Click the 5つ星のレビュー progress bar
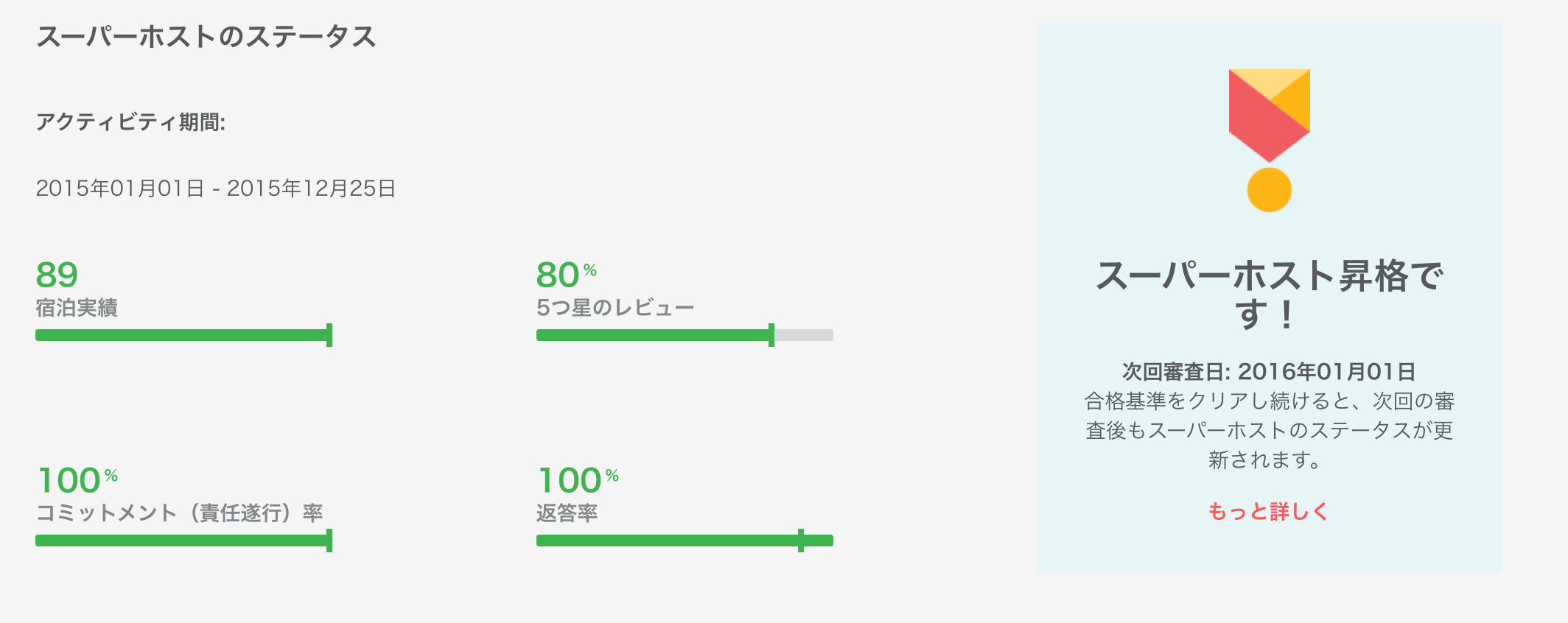Viewport: 1568px width, 623px height. (685, 335)
